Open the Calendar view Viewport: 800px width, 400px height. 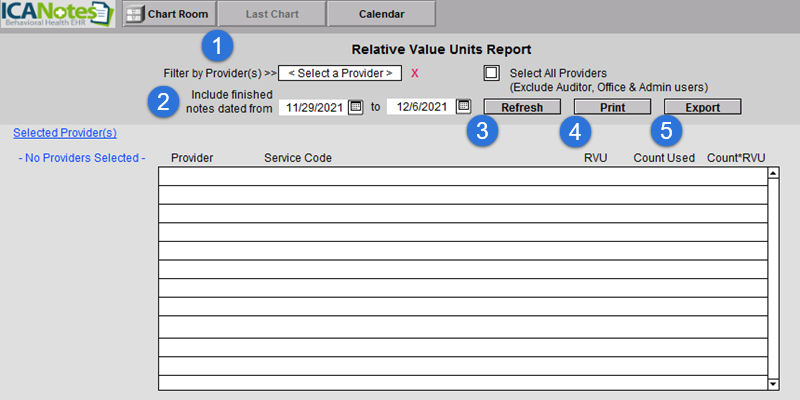click(x=381, y=15)
